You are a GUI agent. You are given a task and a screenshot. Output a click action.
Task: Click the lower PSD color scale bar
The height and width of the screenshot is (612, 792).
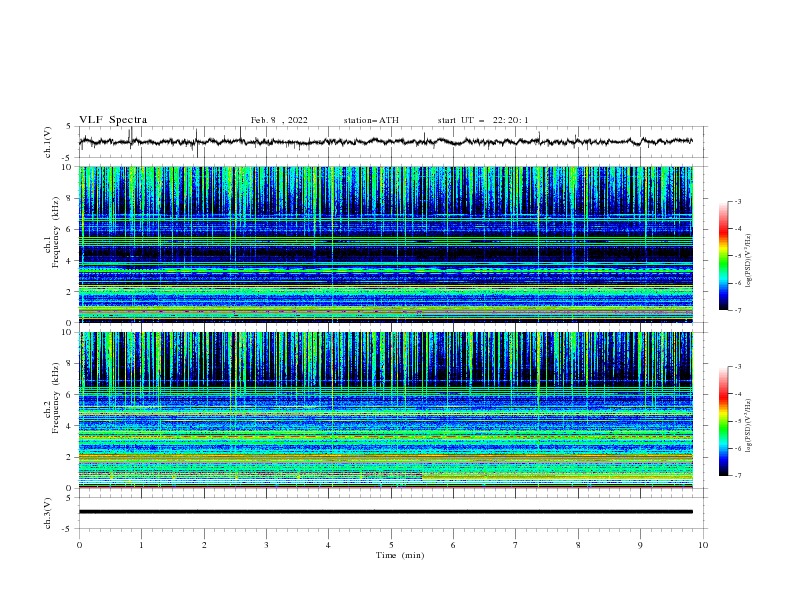(723, 421)
